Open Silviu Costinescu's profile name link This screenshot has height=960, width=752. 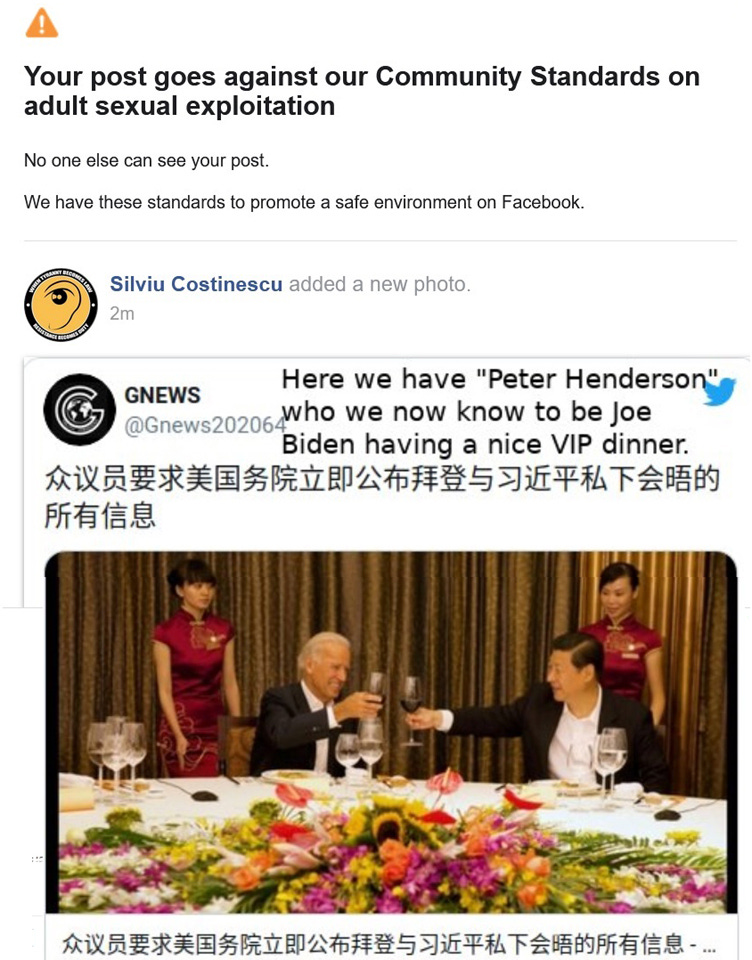coord(196,284)
